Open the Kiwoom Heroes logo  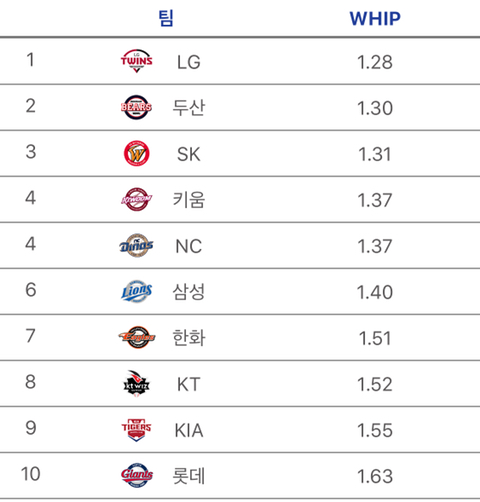(137, 199)
